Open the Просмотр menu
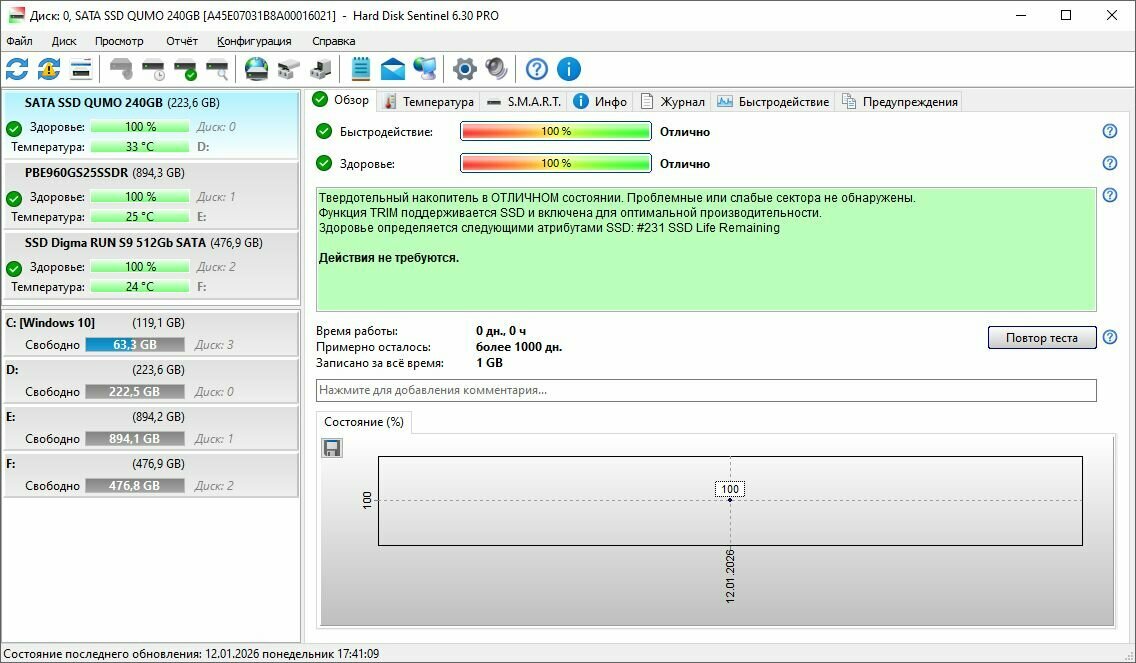The height and width of the screenshot is (663, 1136). [x=119, y=41]
